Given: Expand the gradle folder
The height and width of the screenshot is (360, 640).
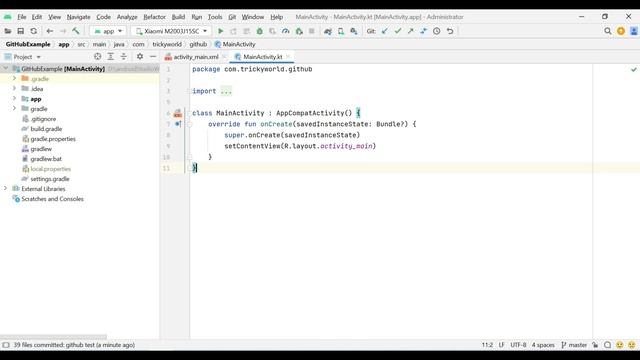Looking at the screenshot, I should click(x=14, y=109).
